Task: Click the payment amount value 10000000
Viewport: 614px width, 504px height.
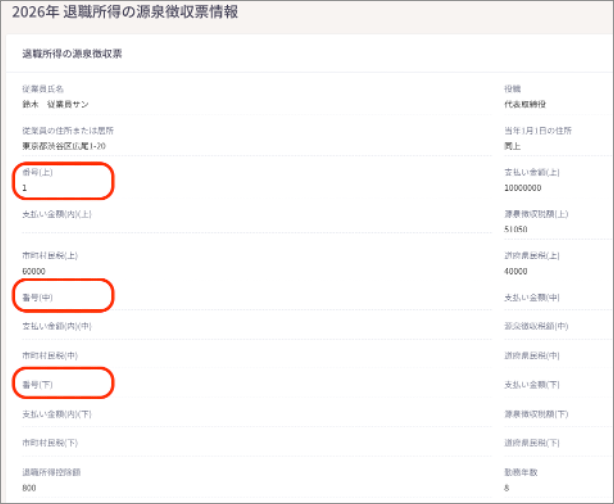Action: pyautogui.click(x=522, y=188)
